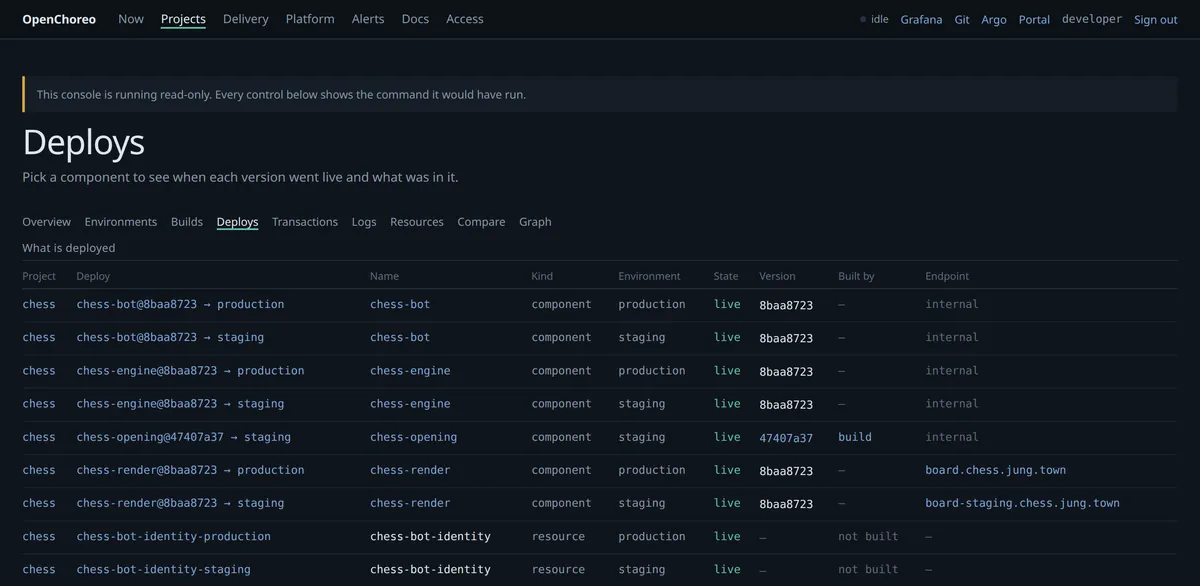This screenshot has width=1200, height=586.
Task: Click the chess-opening component name
Action: 414,437
